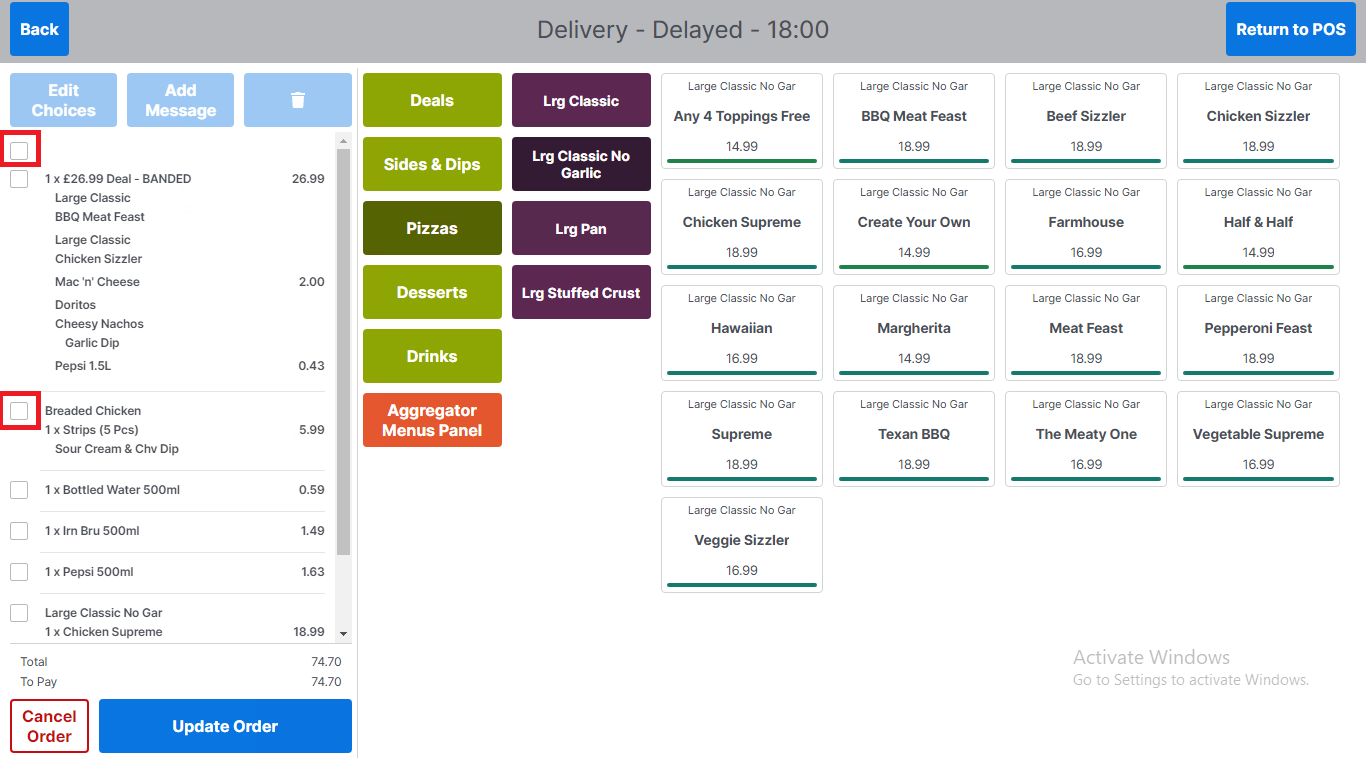Image resolution: width=1366 pixels, height=760 pixels.
Task: Open Aggregator Menus Panel
Action: coord(432,420)
